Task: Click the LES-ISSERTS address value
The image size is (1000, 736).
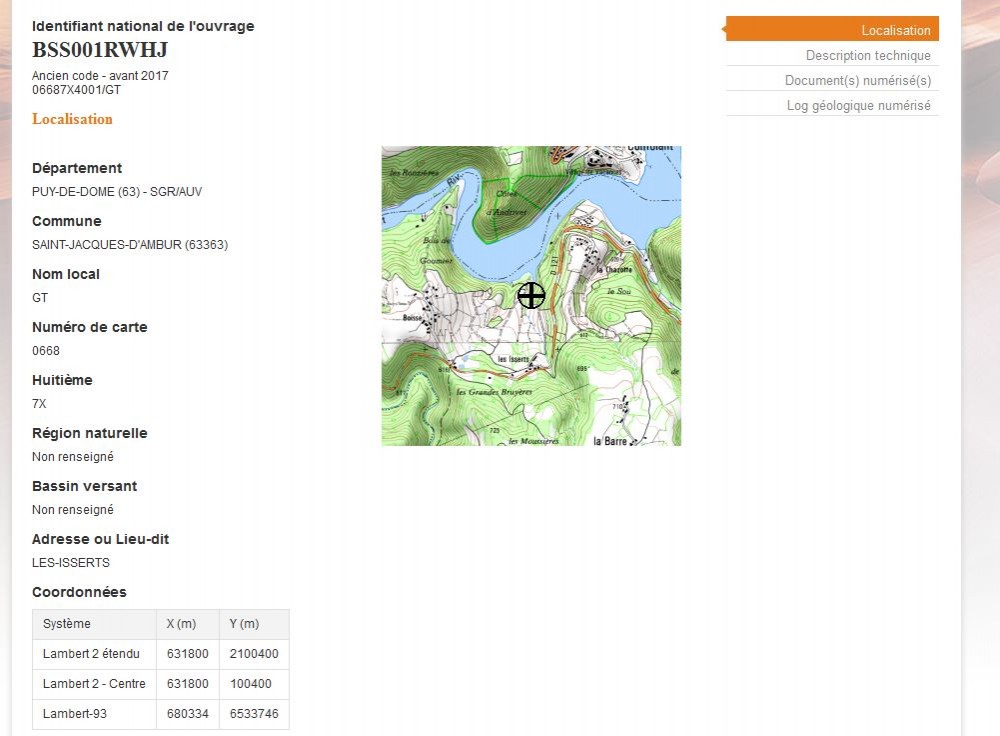Action: [x=71, y=563]
